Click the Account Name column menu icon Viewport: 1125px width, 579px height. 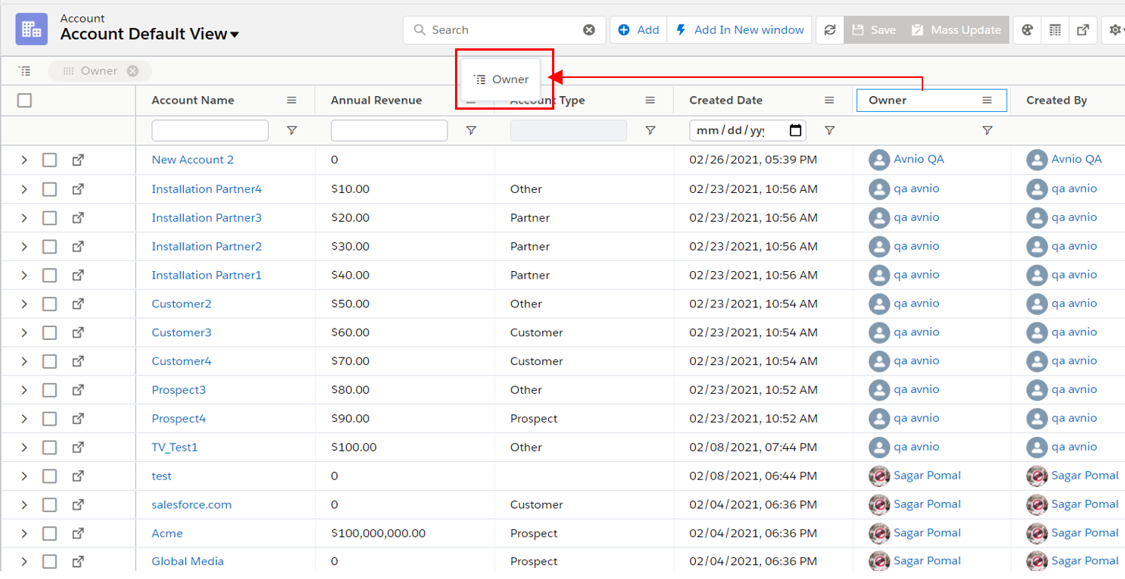pyautogui.click(x=292, y=100)
